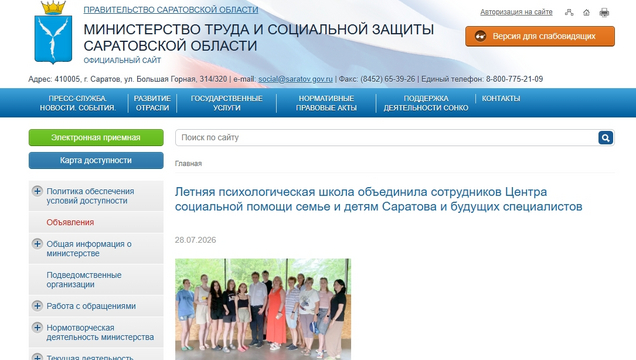
Task: Open Развитие отрасли menu
Action: [152, 103]
